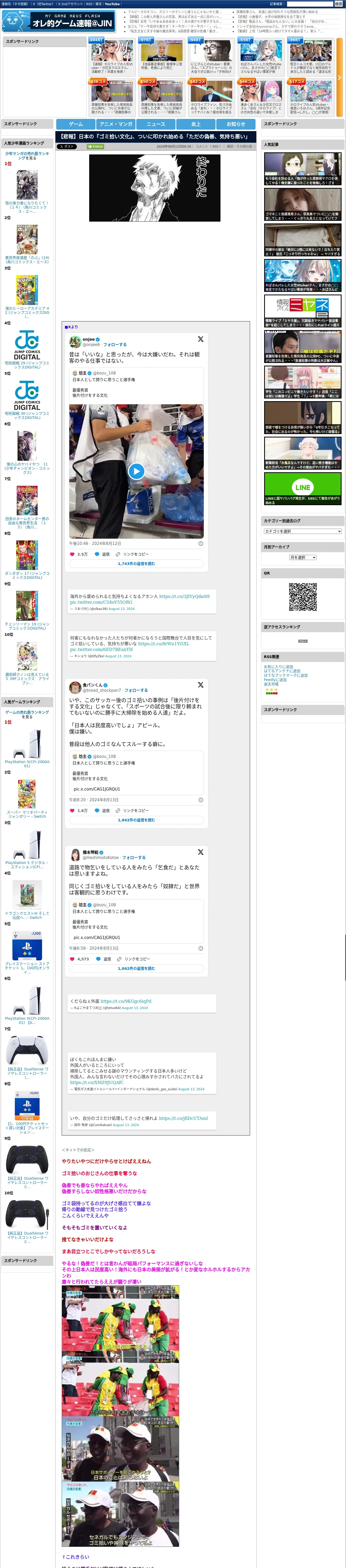Click the はてなブックマークに追加 link
346x1568 pixels.
pyautogui.click(x=286, y=675)
